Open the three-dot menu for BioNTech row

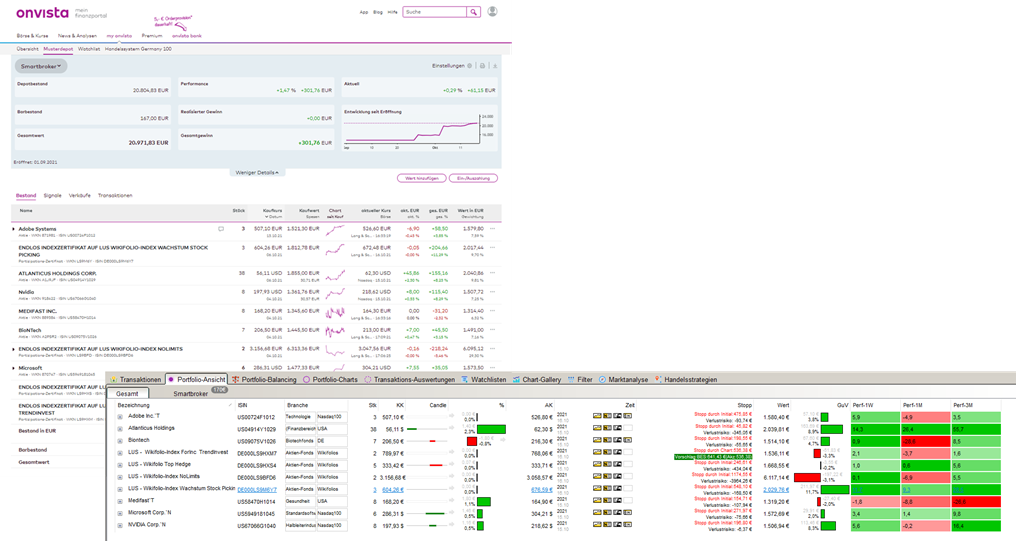point(492,329)
